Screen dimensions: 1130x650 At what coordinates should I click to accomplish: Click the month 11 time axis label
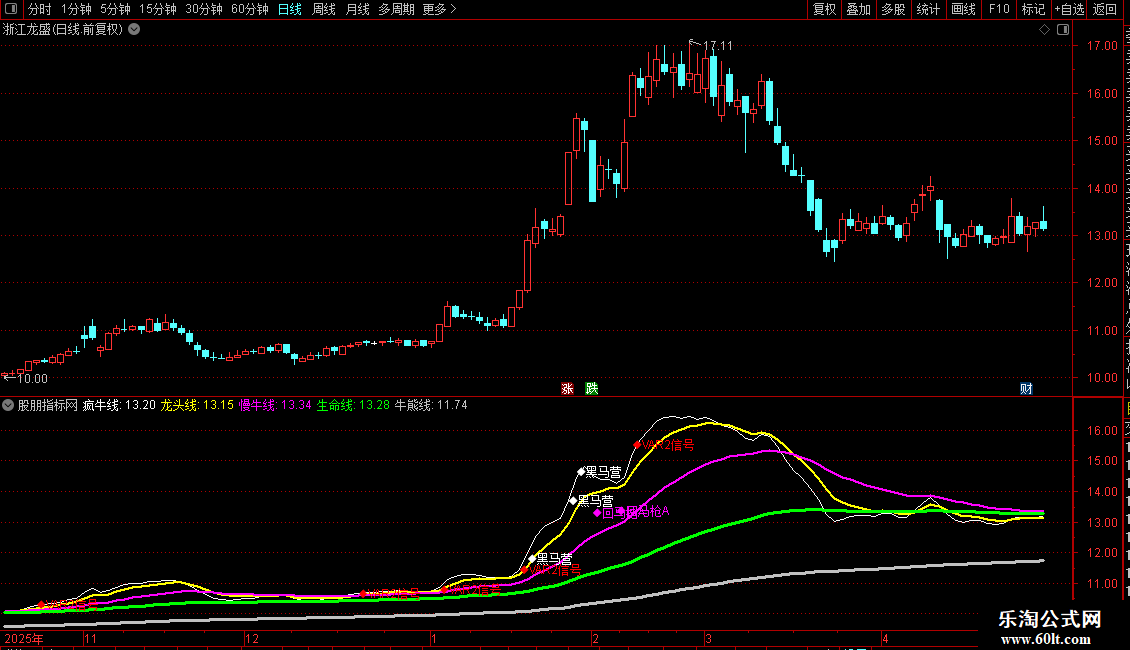[90, 638]
